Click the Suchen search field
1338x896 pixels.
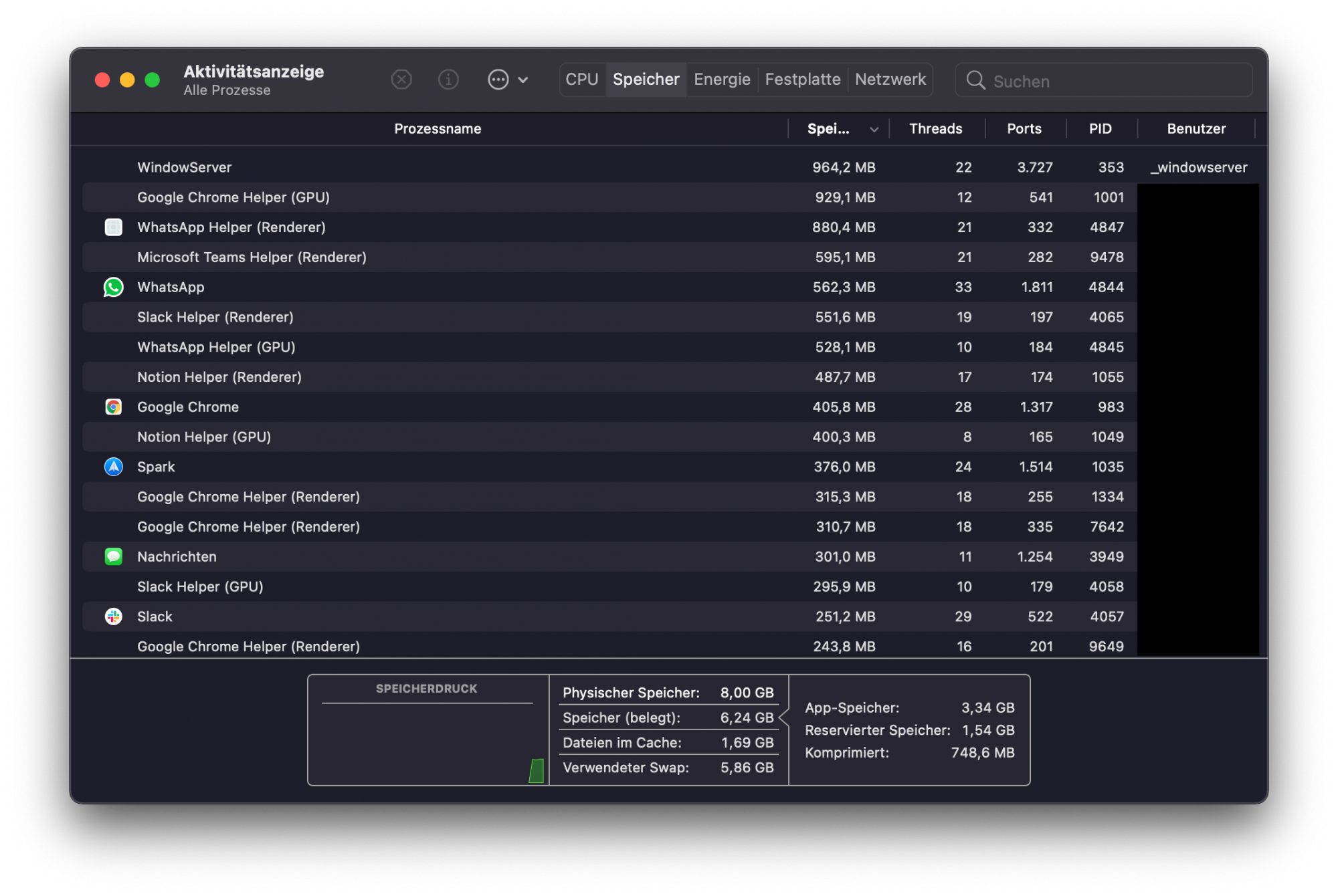click(x=1111, y=81)
